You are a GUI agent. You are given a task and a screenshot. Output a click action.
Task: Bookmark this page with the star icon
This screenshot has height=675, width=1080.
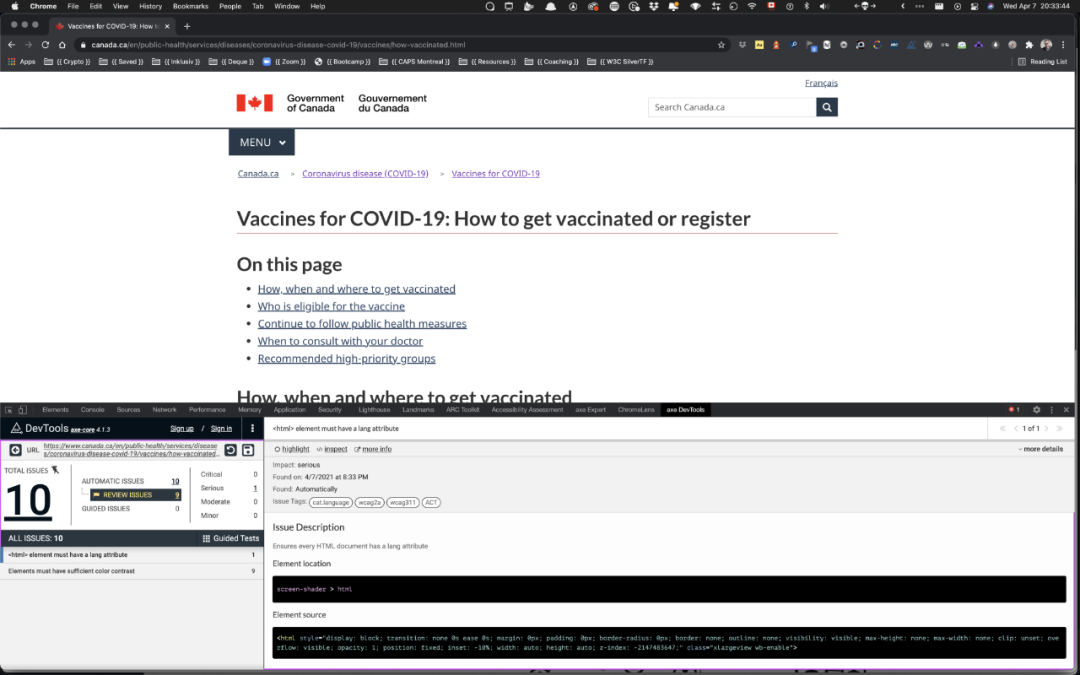point(721,45)
